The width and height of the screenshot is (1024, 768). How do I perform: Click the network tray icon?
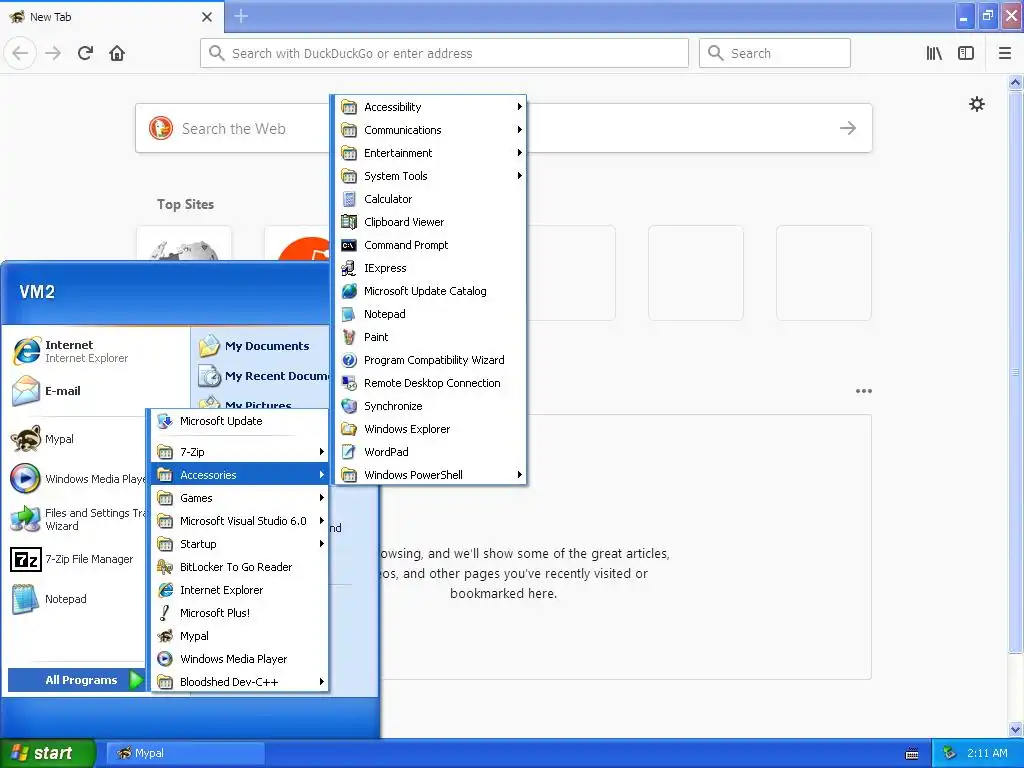tap(949, 753)
